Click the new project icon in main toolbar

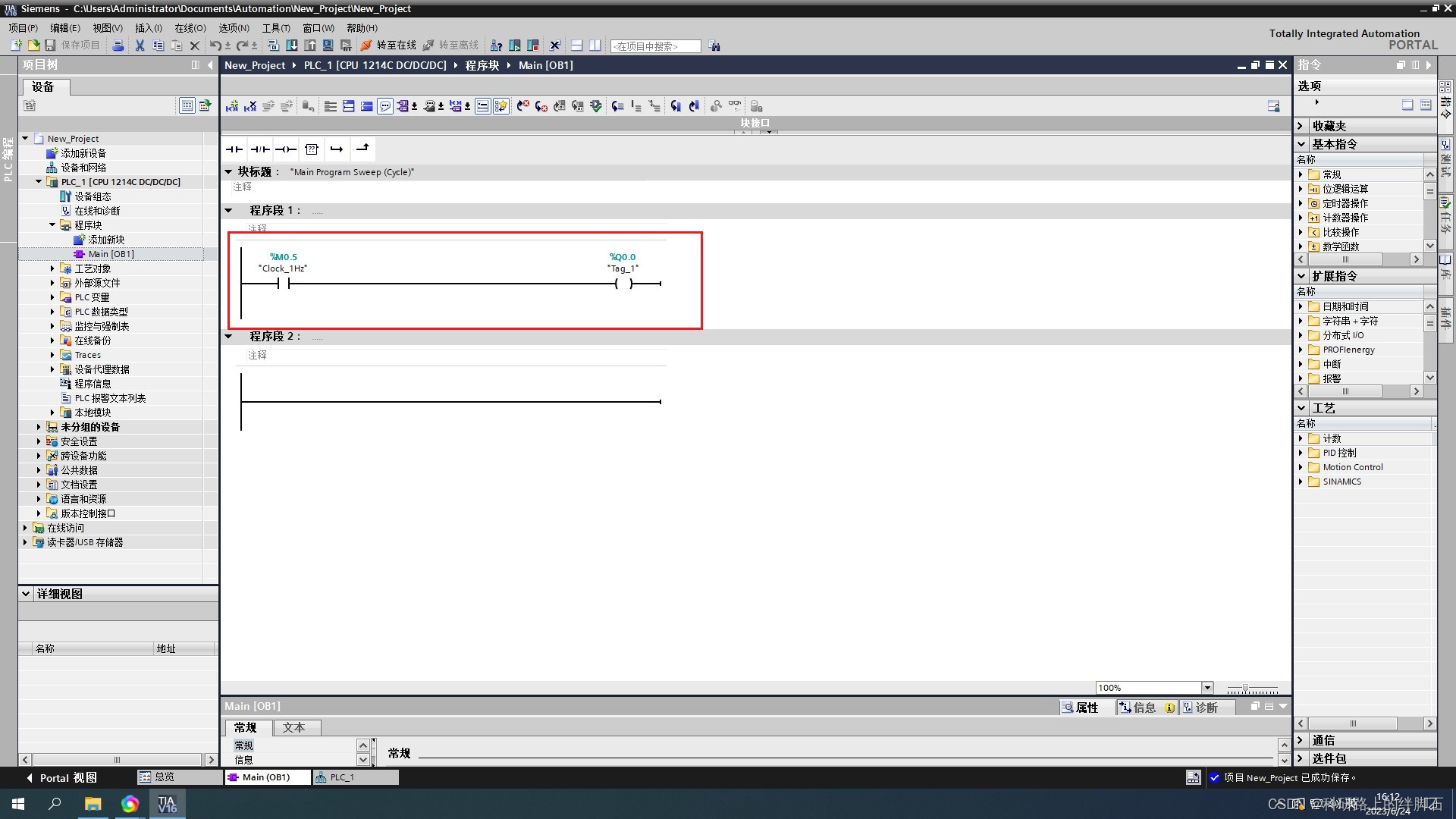point(16,45)
